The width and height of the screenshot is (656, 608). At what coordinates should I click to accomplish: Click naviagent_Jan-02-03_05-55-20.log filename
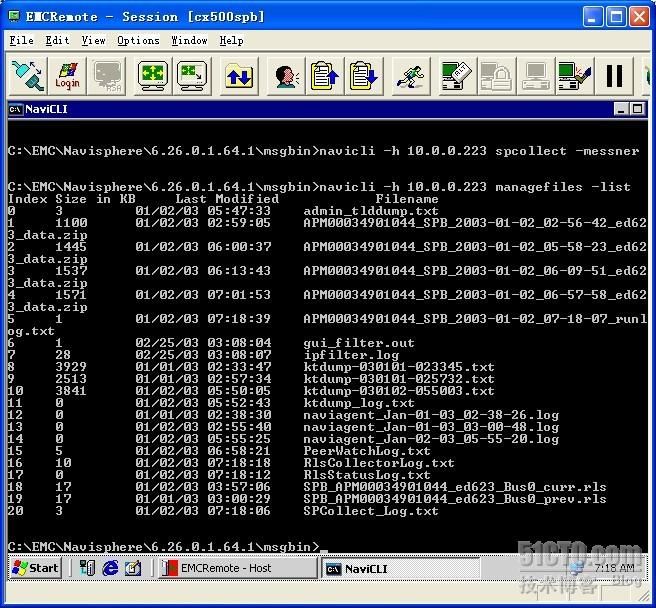(431, 439)
